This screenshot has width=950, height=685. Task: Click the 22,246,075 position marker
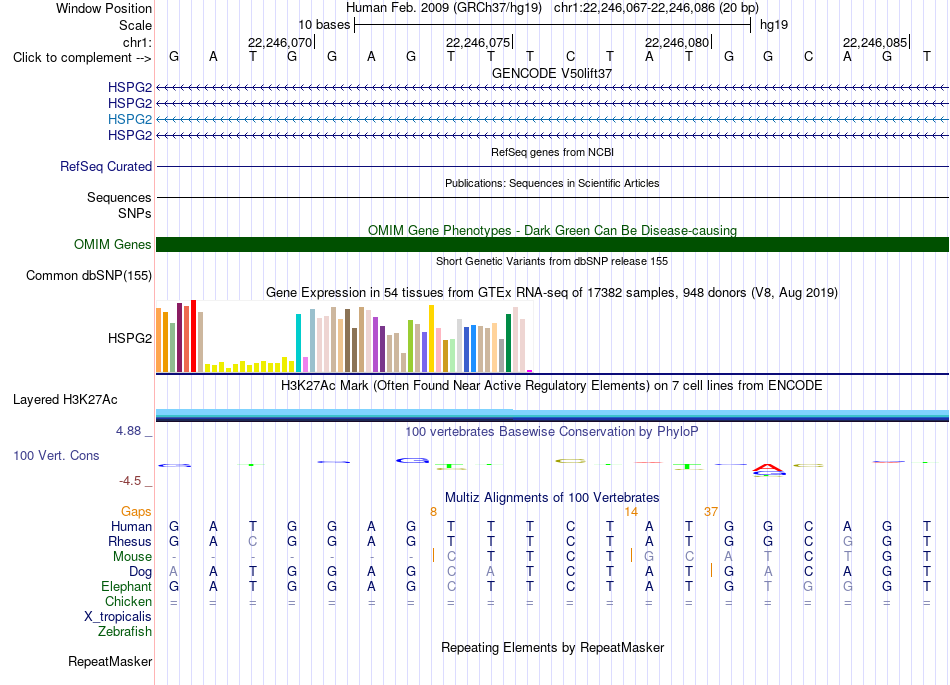pyautogui.click(x=479, y=42)
